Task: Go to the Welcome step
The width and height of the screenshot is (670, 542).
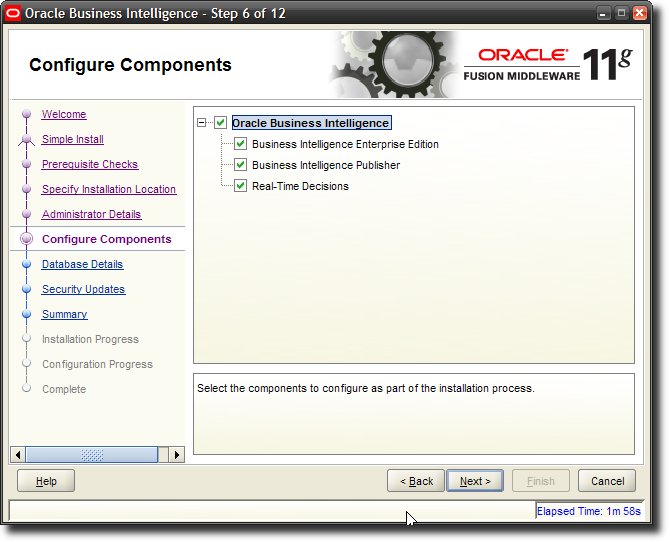Action: point(64,114)
